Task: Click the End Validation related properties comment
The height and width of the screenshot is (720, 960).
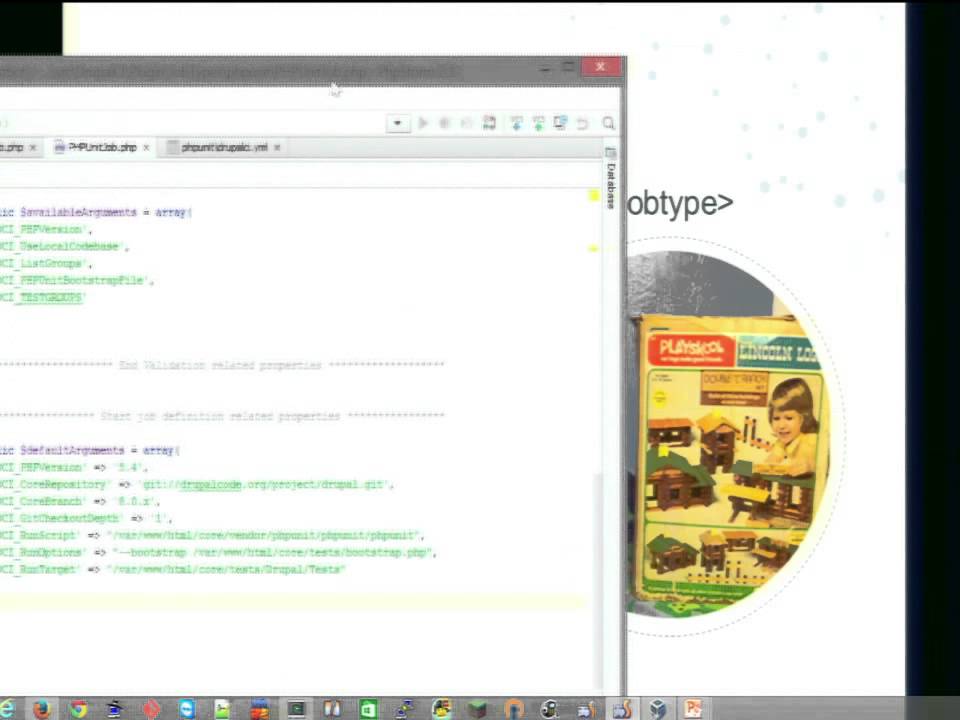Action: [222, 365]
